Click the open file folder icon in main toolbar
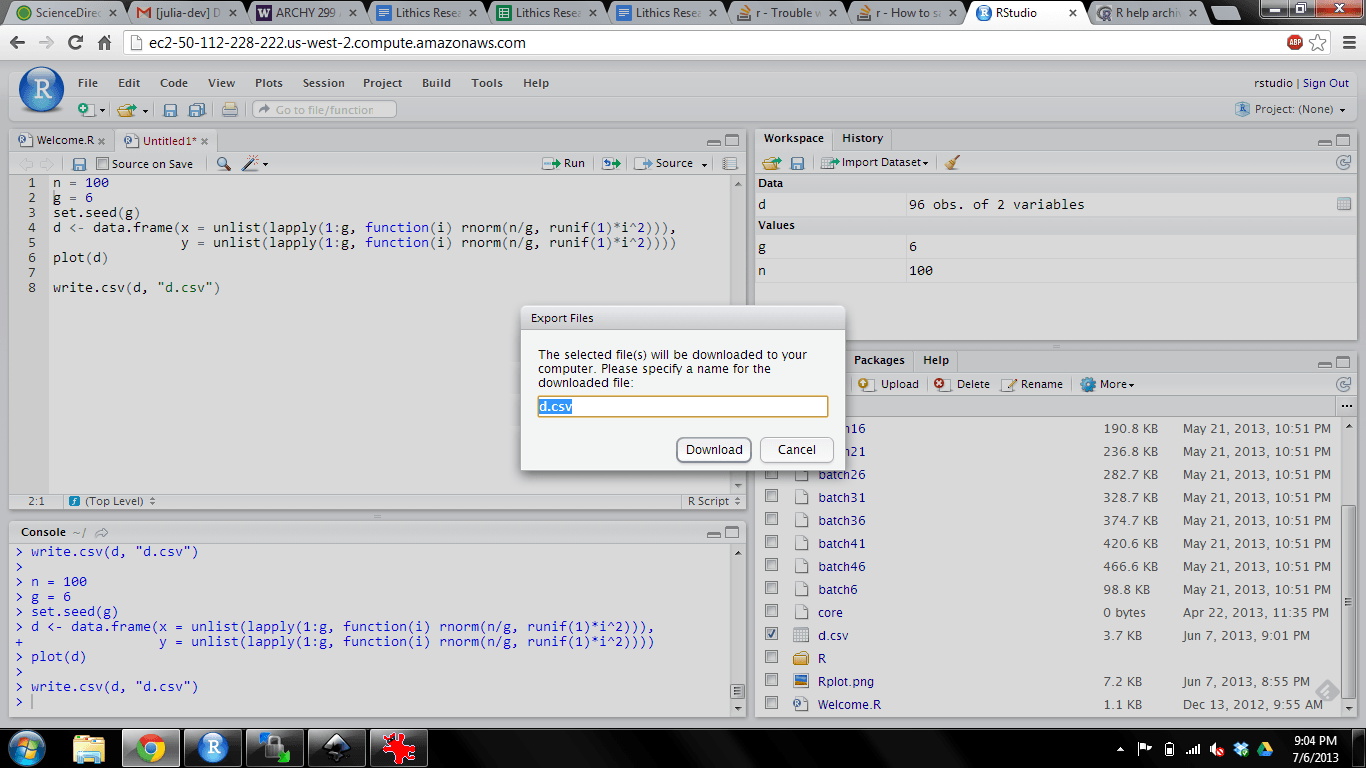The image size is (1366, 768). pyautogui.click(x=126, y=110)
